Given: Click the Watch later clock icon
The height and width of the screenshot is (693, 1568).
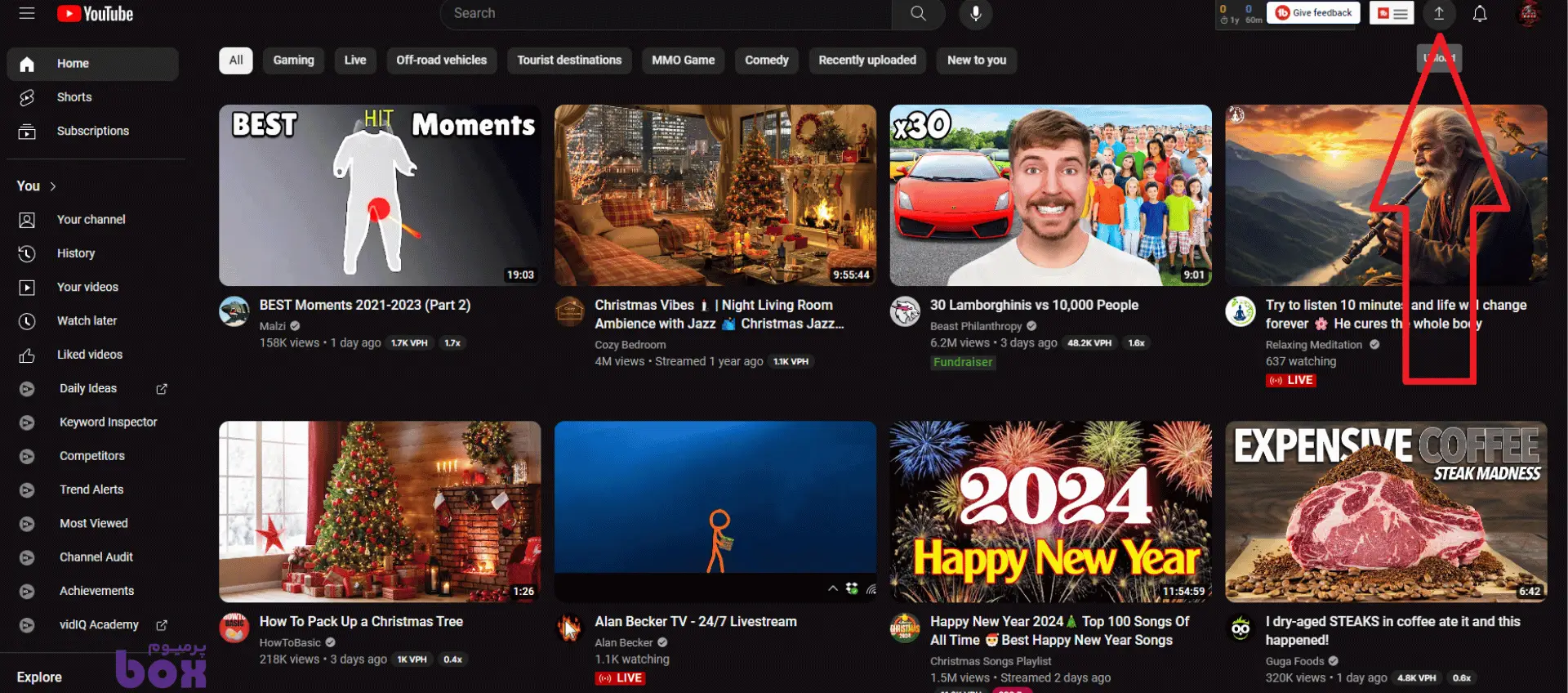Looking at the screenshot, I should tap(27, 321).
